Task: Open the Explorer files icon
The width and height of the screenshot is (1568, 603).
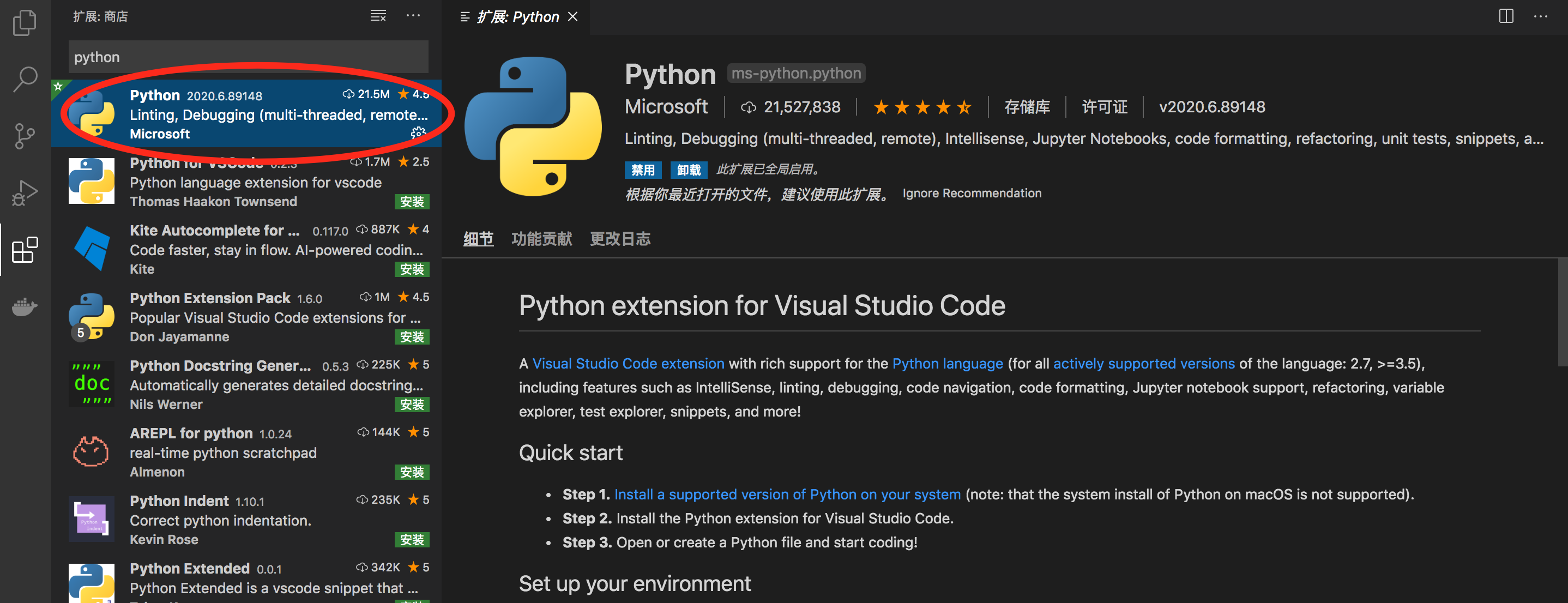Action: coord(25,22)
